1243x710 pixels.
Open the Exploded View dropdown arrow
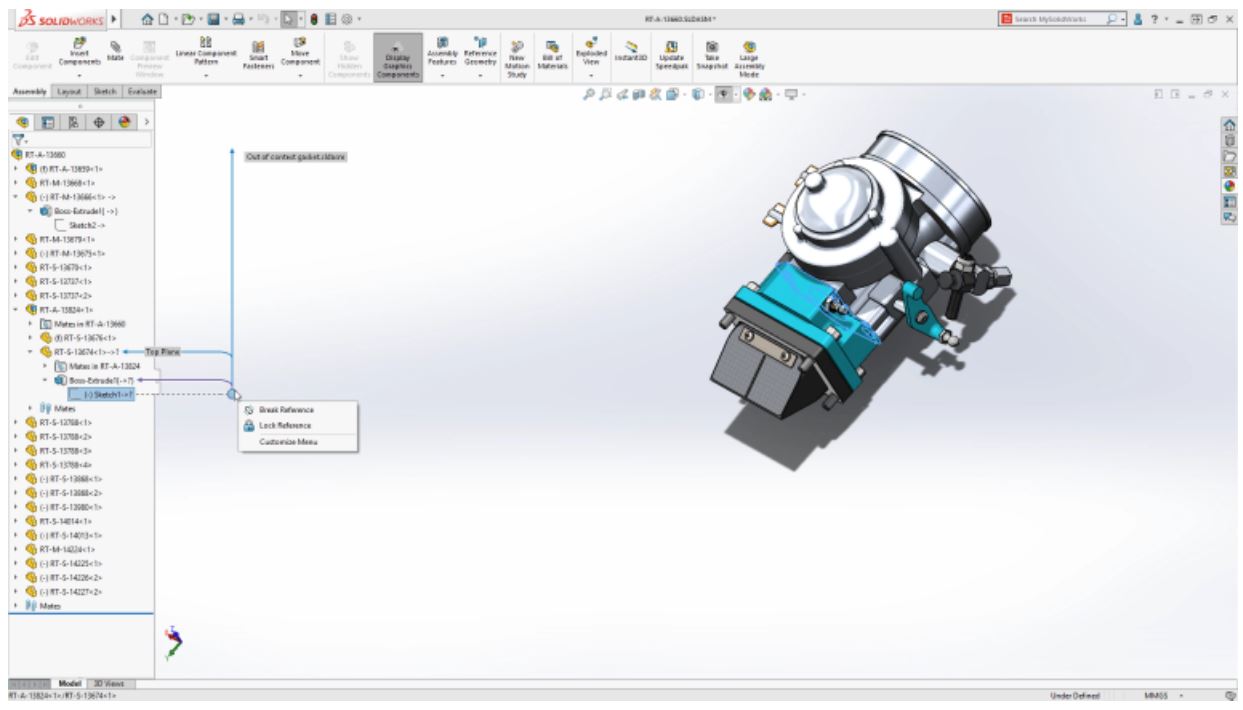click(592, 75)
